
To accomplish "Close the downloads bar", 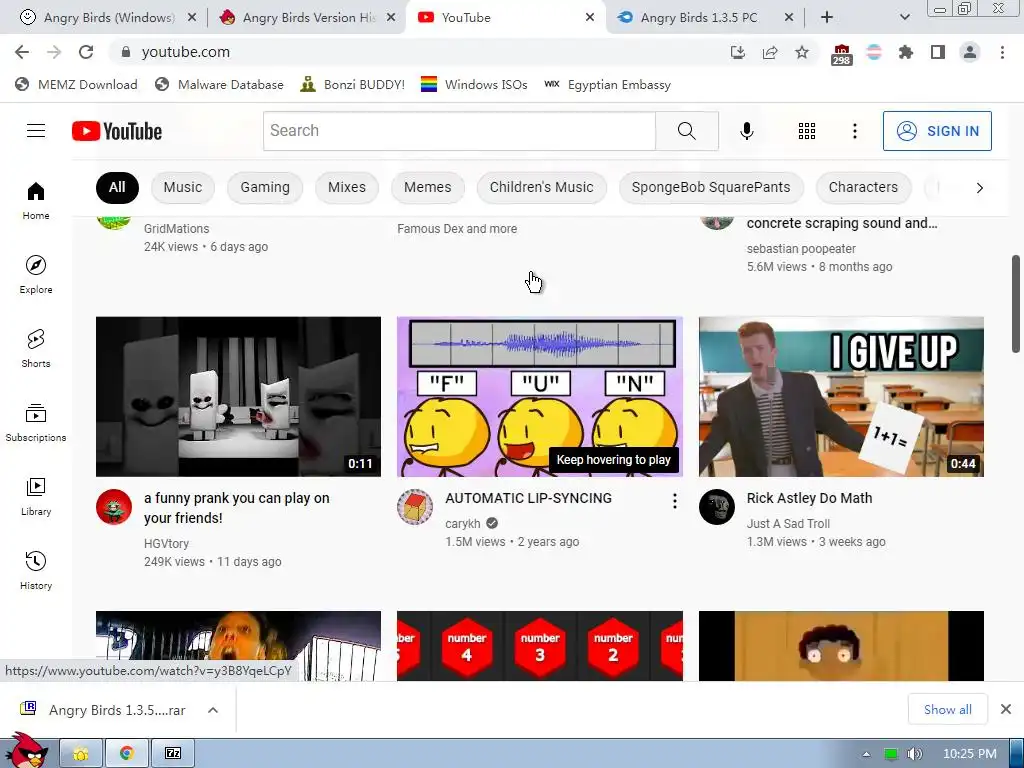I will [x=1006, y=709].
